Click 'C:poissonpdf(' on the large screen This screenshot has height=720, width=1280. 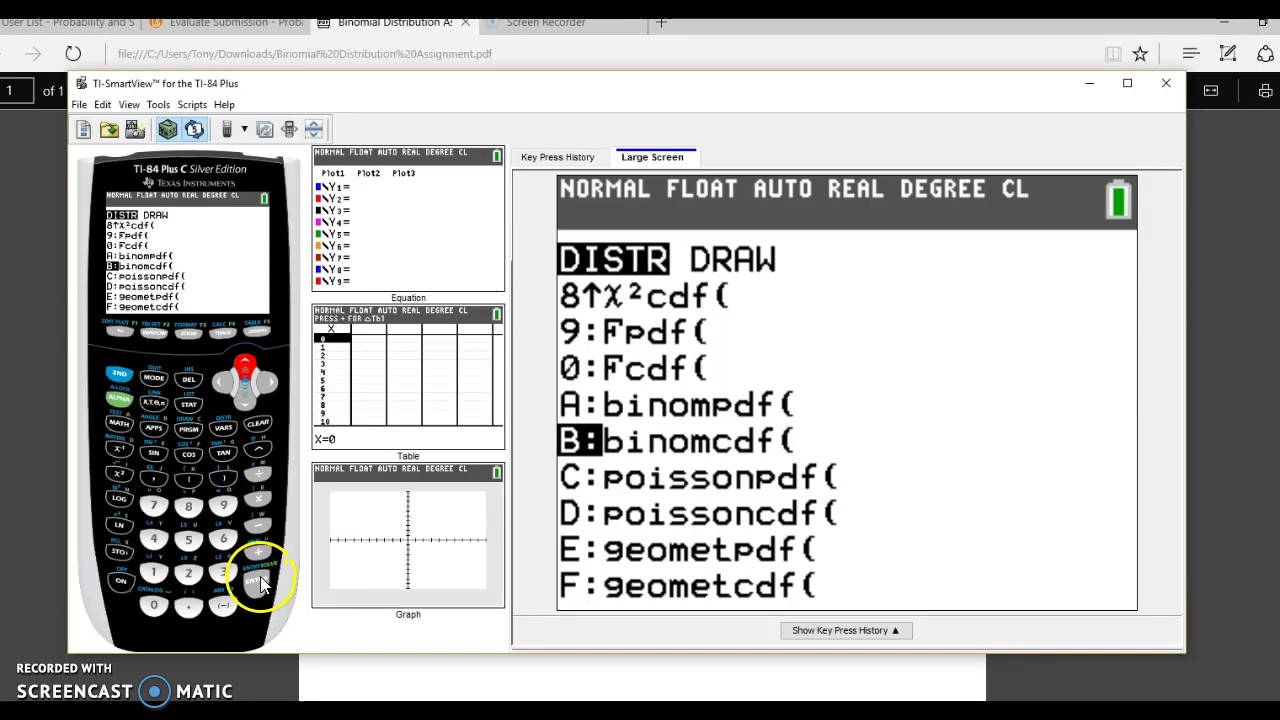pyautogui.click(x=698, y=477)
